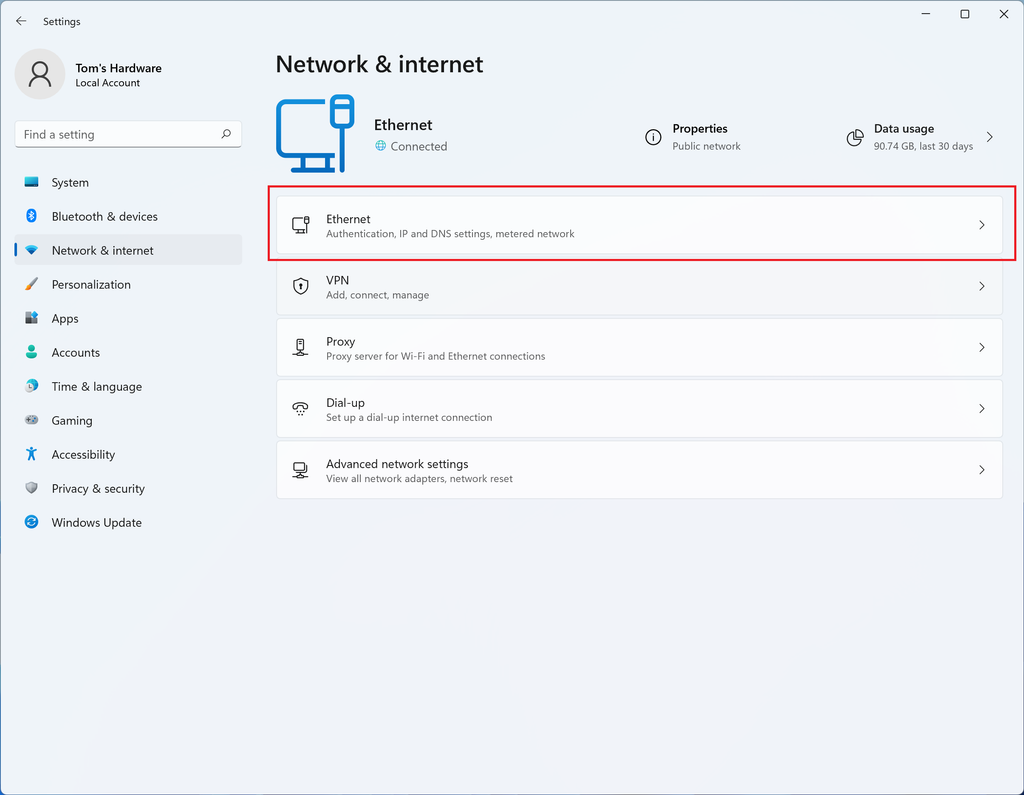Viewport: 1024px width, 795px height.
Task: Click the Find a setting search box
Action: click(x=127, y=134)
